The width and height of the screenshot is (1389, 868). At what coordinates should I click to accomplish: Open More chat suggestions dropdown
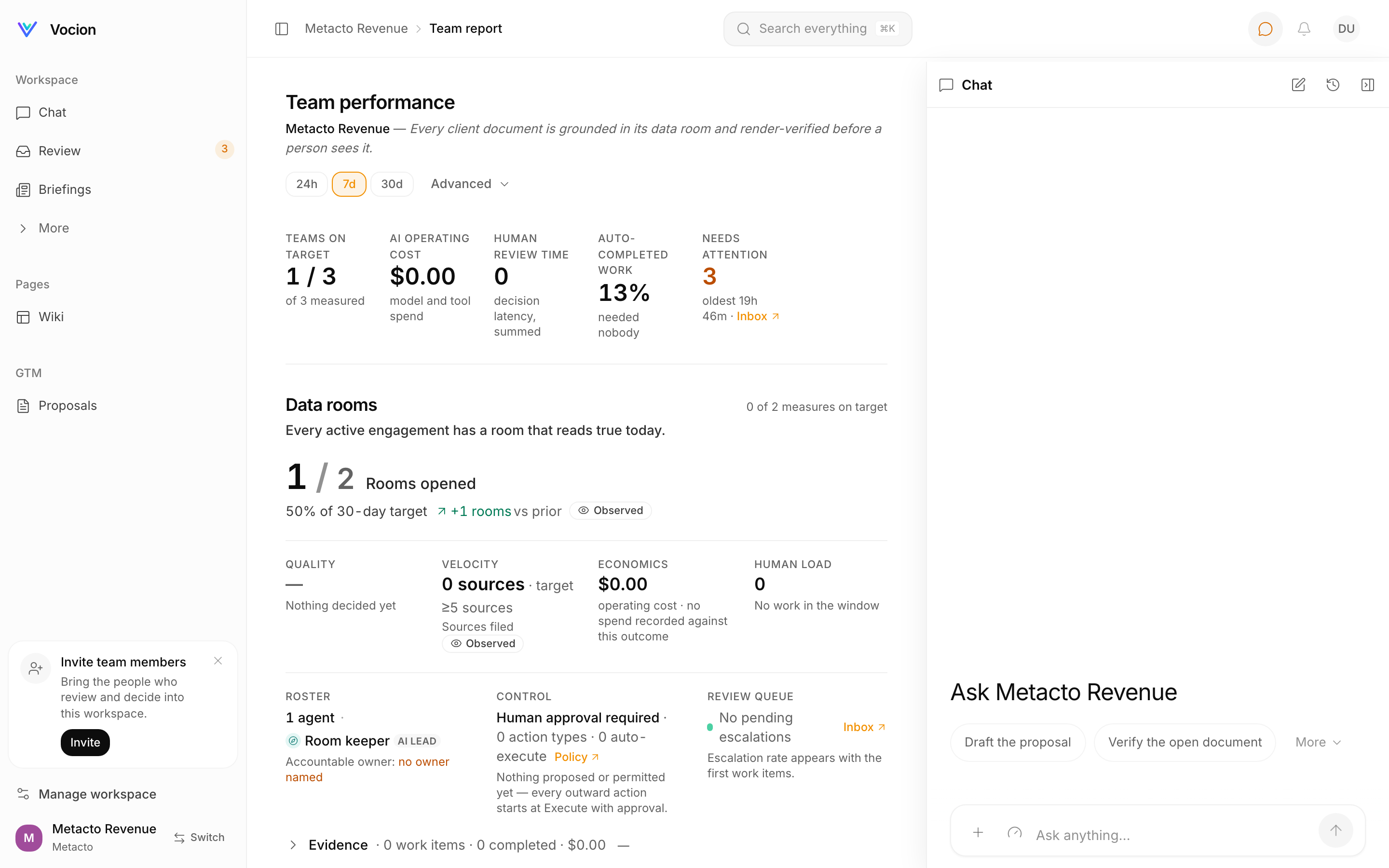coord(1318,742)
